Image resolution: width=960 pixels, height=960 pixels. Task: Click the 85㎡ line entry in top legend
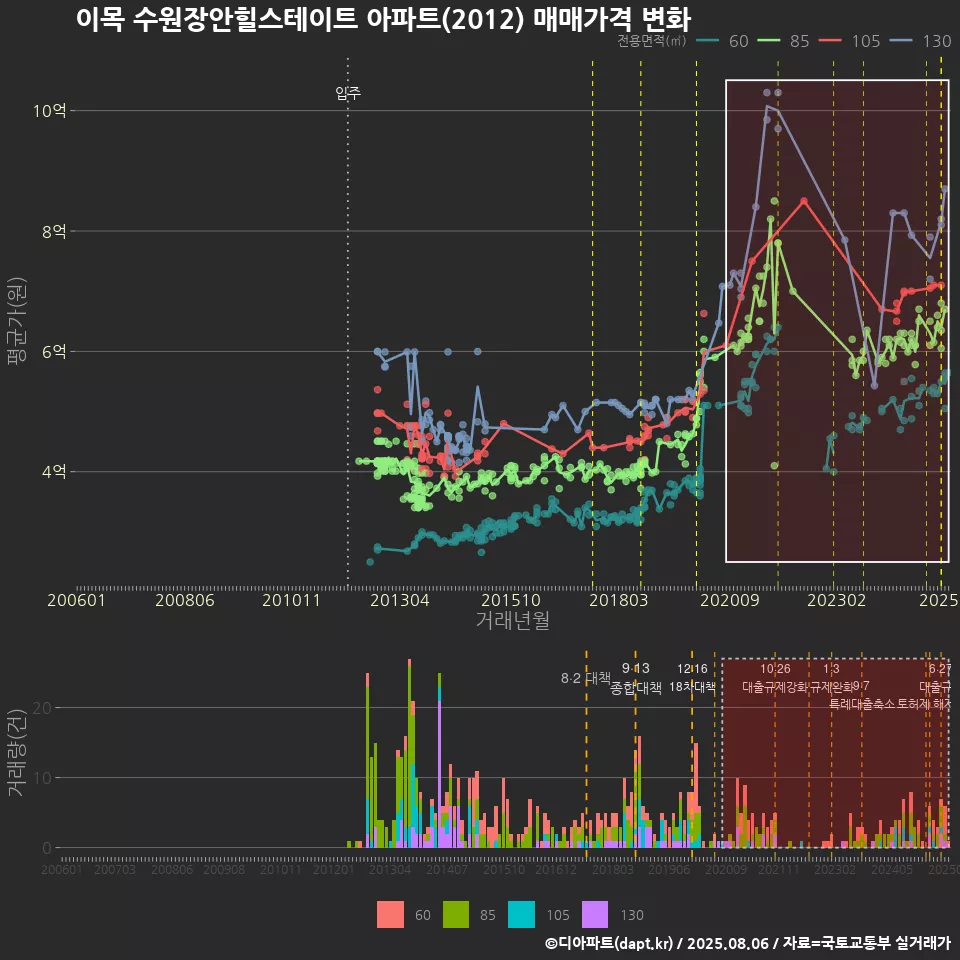(784, 41)
